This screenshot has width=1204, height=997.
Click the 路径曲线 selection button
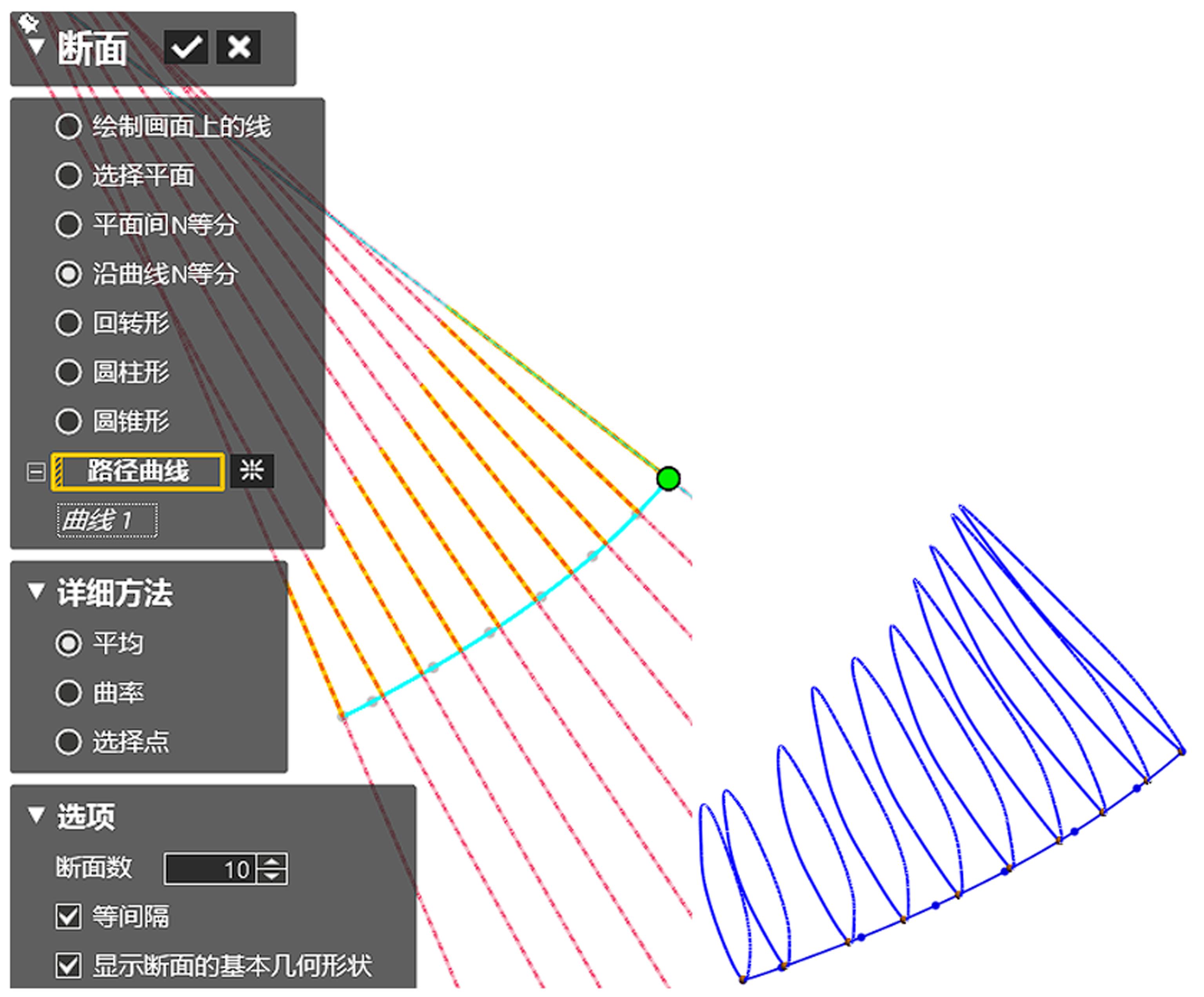point(138,471)
